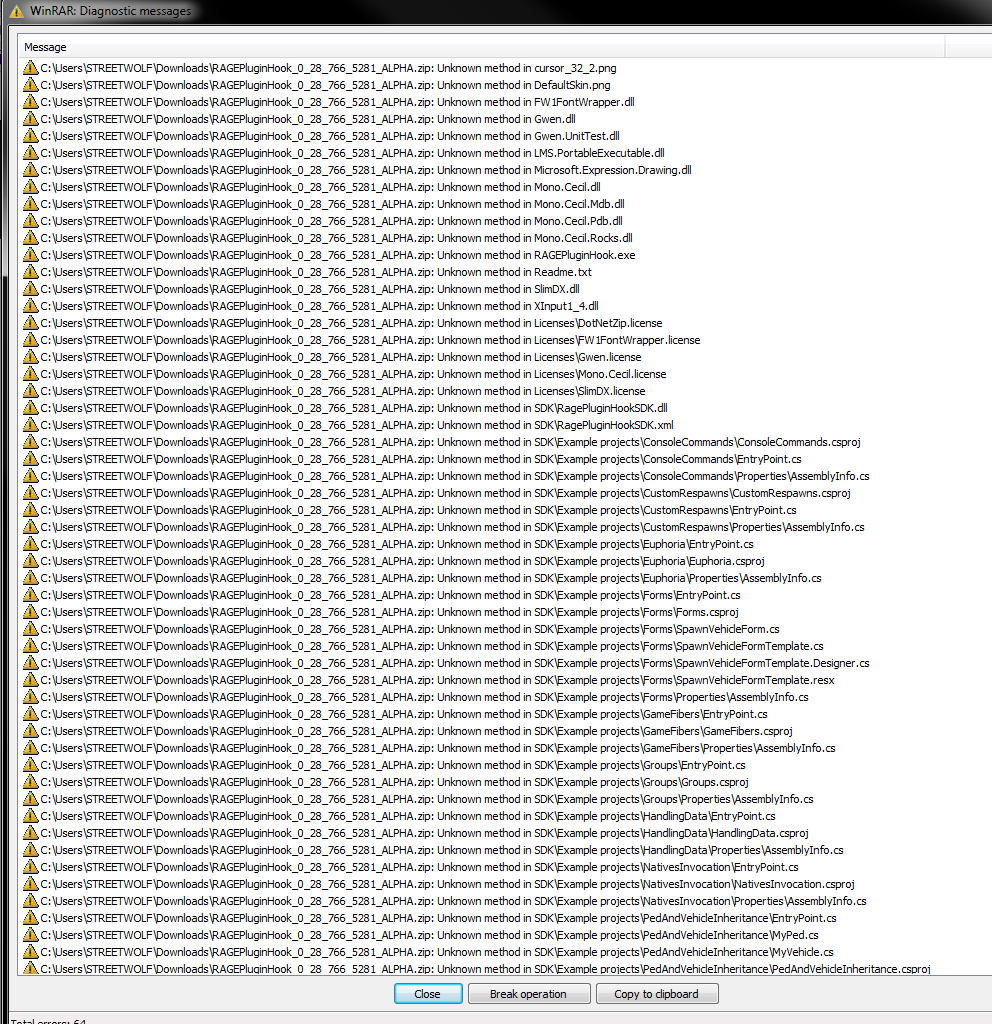Click warning icon for Mono.Cecil.Rocks.dll row
The width and height of the screenshot is (992, 1024).
point(30,238)
